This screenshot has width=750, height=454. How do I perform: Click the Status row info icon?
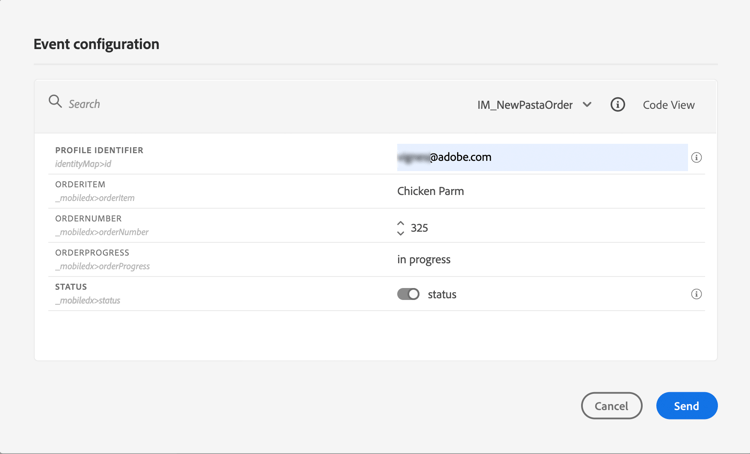[x=696, y=294]
